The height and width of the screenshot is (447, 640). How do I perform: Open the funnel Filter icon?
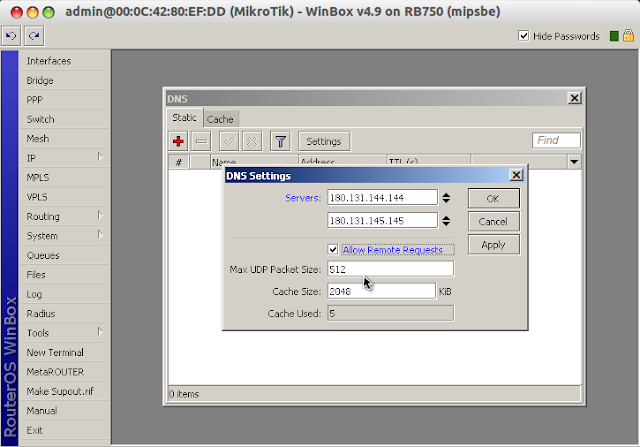(280, 141)
